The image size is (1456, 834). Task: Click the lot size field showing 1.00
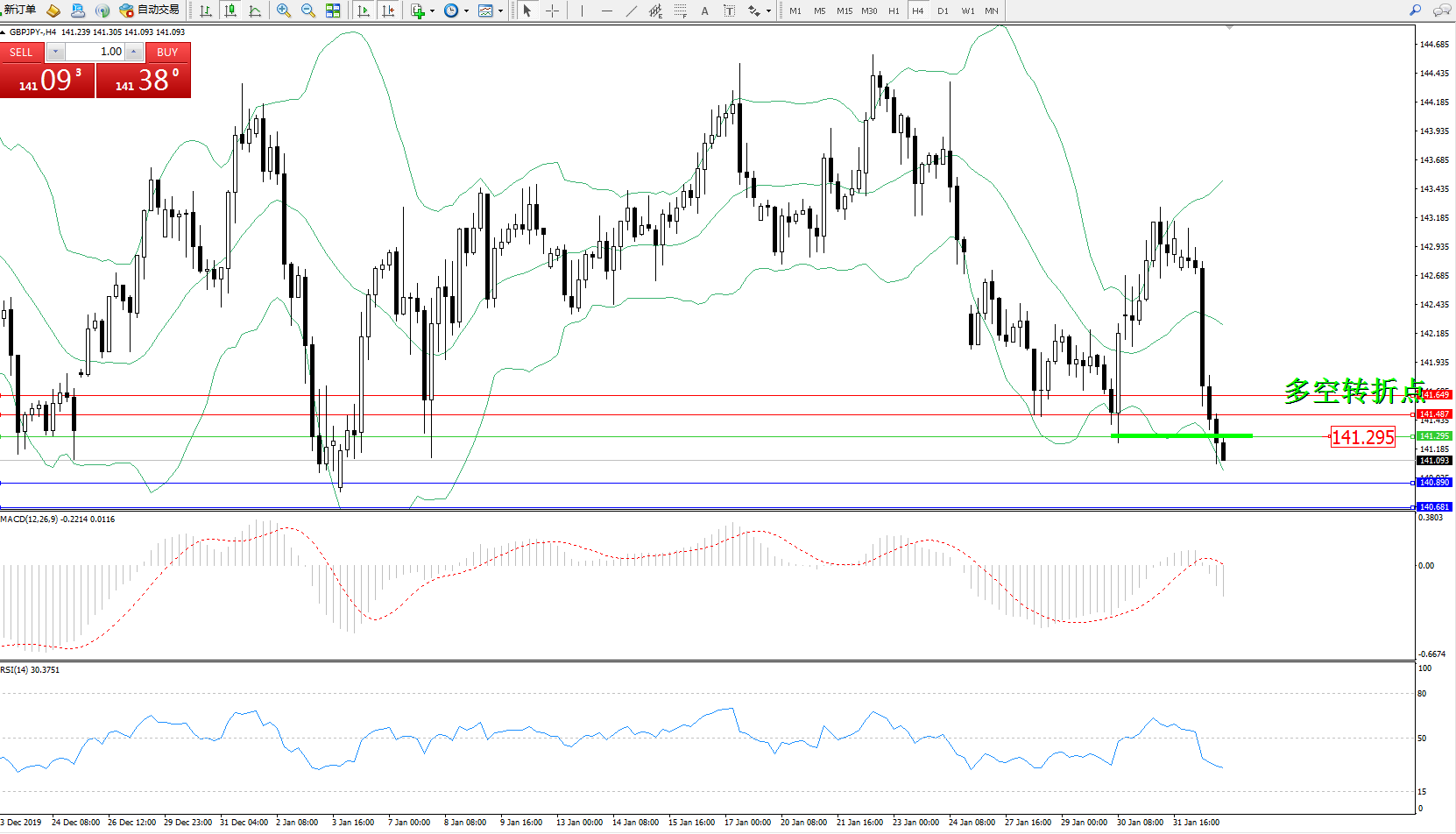click(x=95, y=52)
